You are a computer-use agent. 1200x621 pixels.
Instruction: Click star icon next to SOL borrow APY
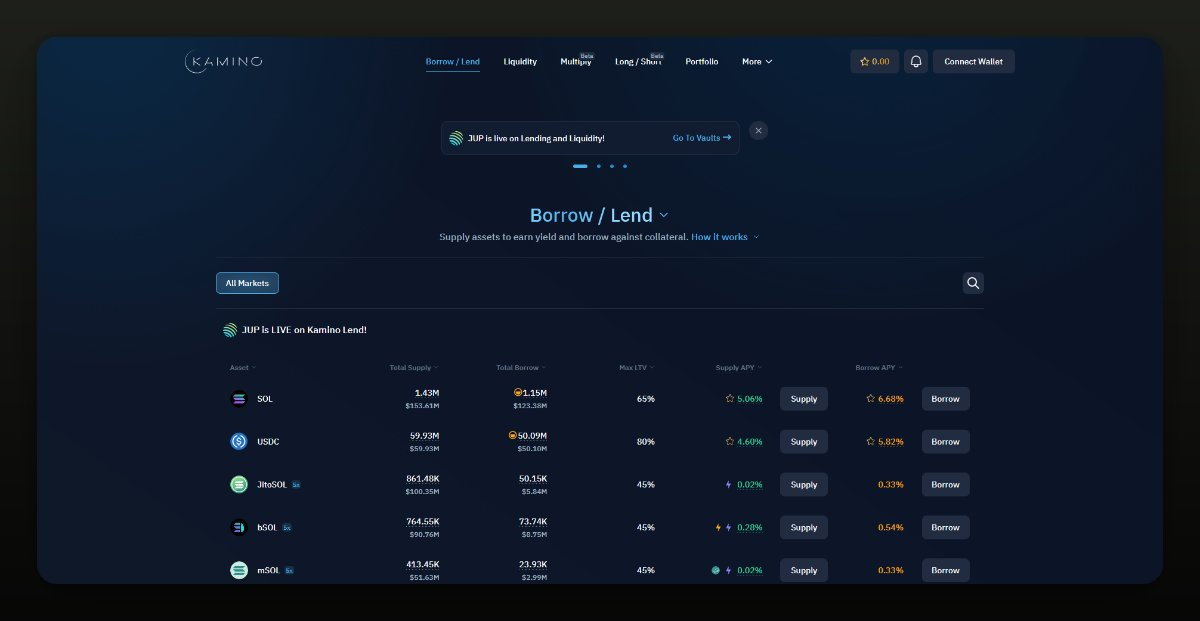click(871, 399)
